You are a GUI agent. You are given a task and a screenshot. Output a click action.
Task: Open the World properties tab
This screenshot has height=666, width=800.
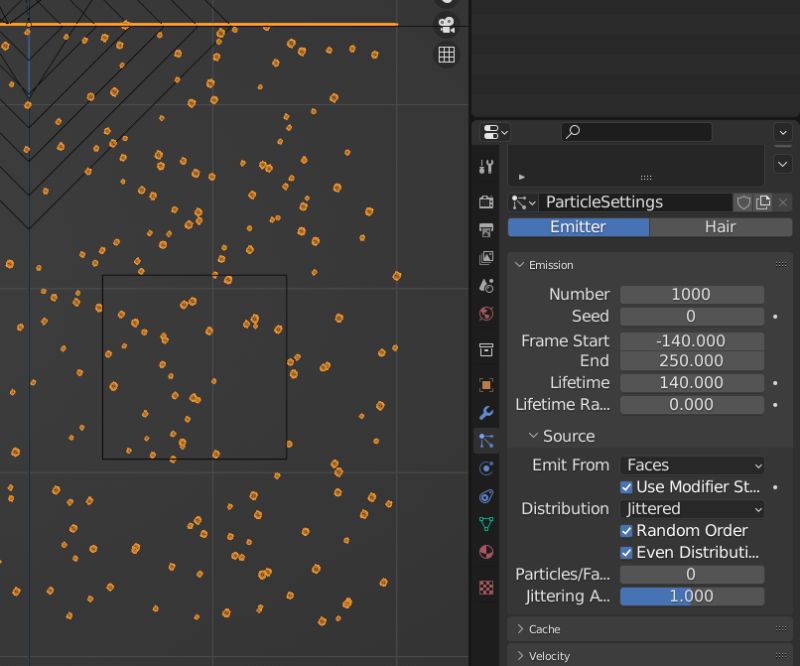pyautogui.click(x=486, y=313)
